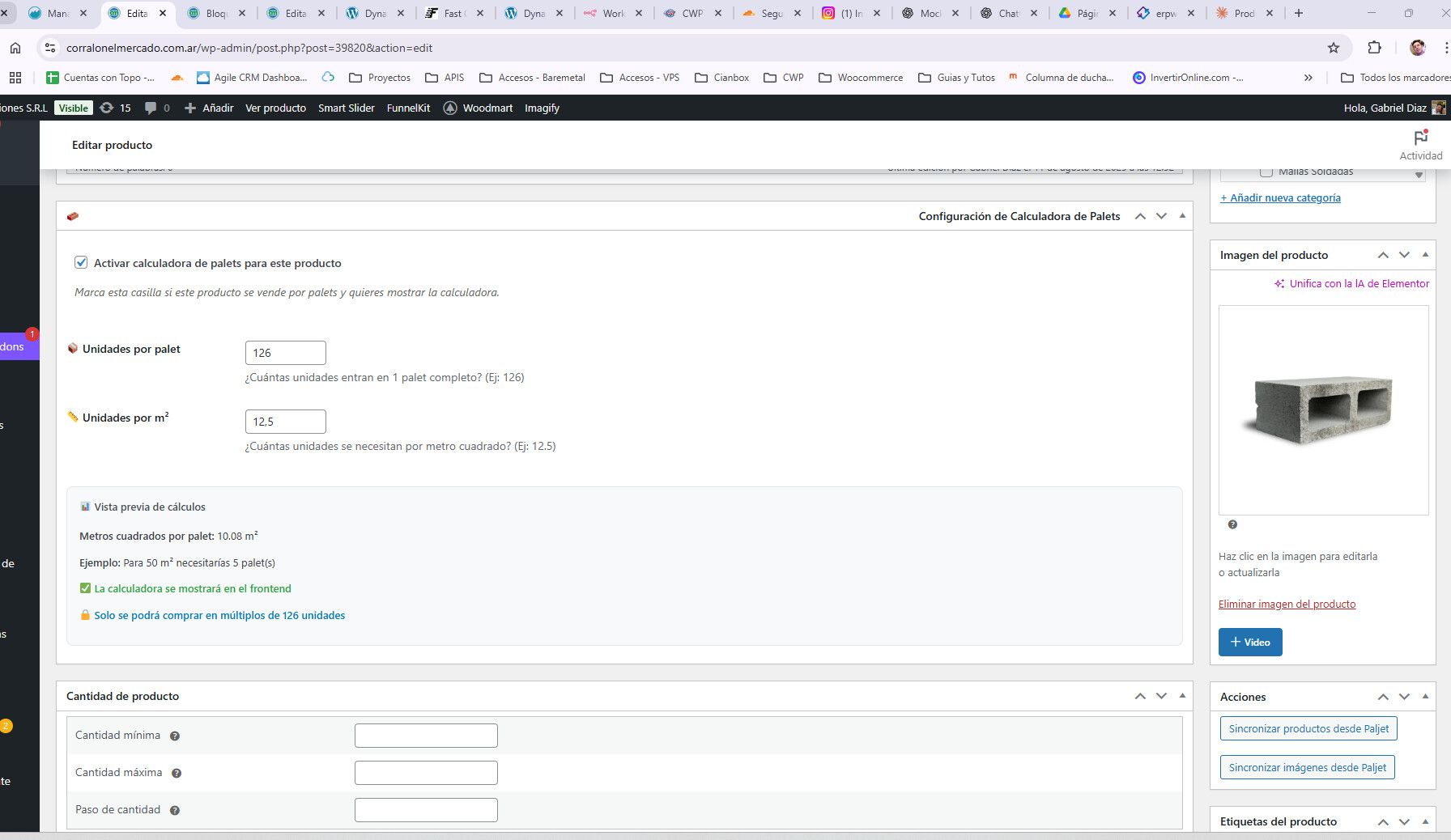Toggle the Imagen del producto panel triangle

point(1425,255)
